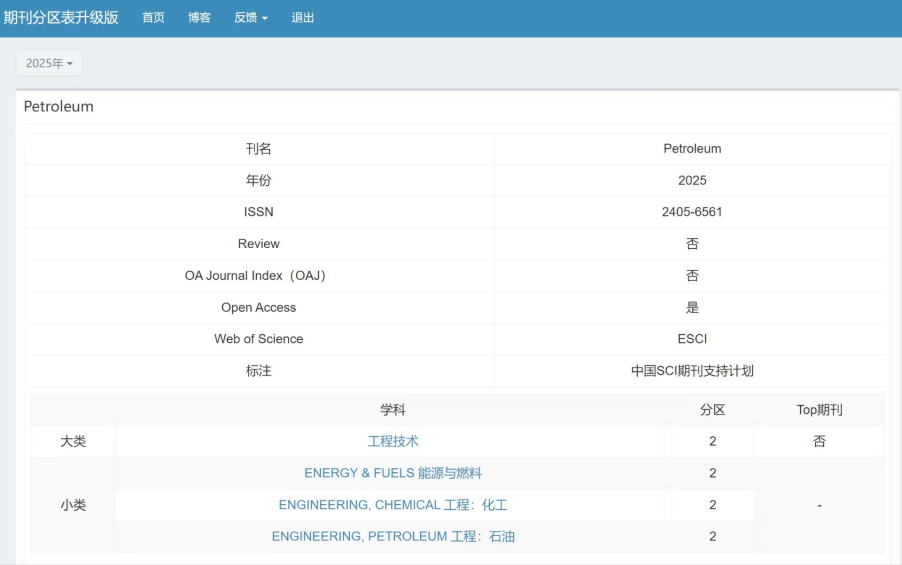Viewport: 902px width, 565px height.
Task: Select the 小类 Top期刊 dash value
Action: [x=819, y=505]
